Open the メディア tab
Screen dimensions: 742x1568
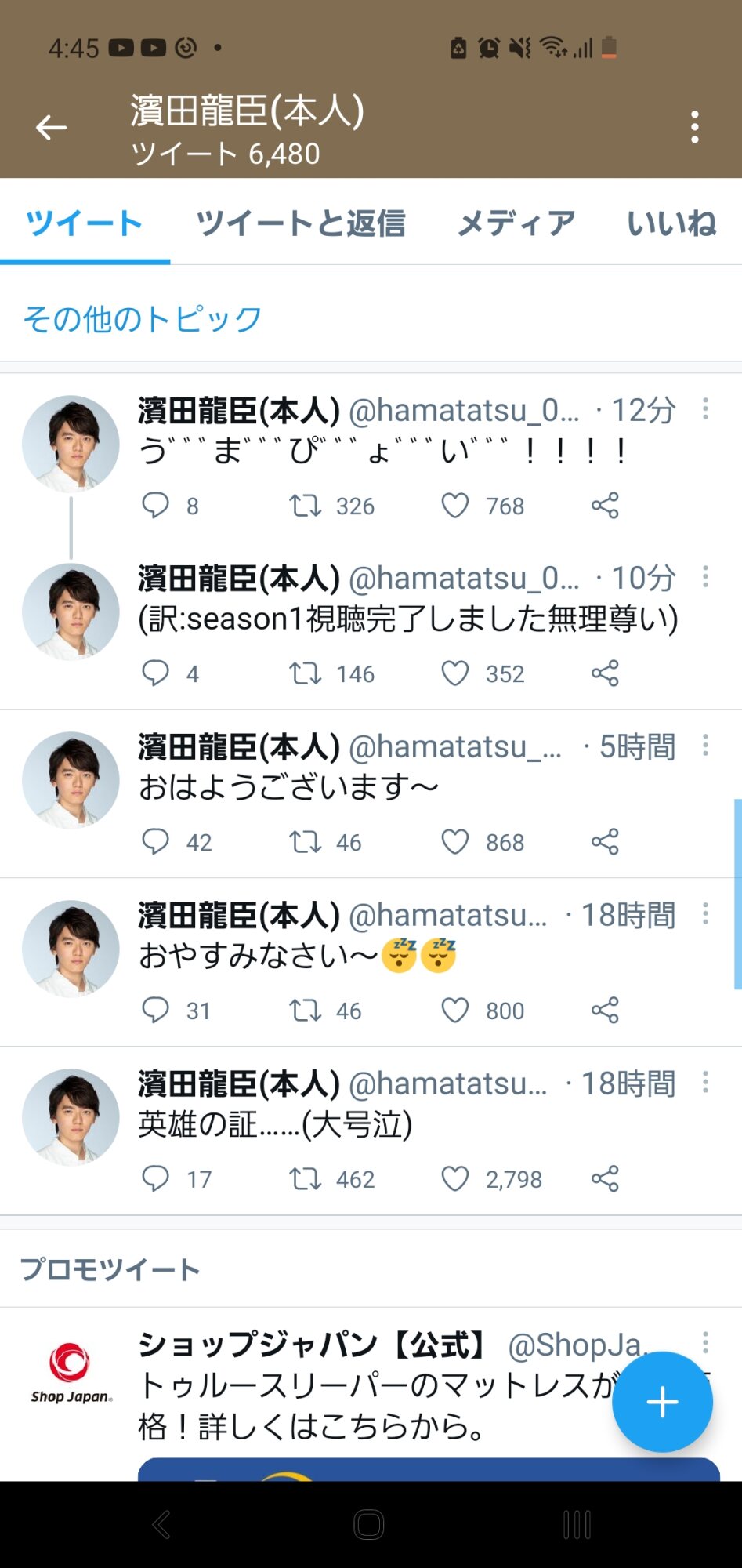point(516,223)
